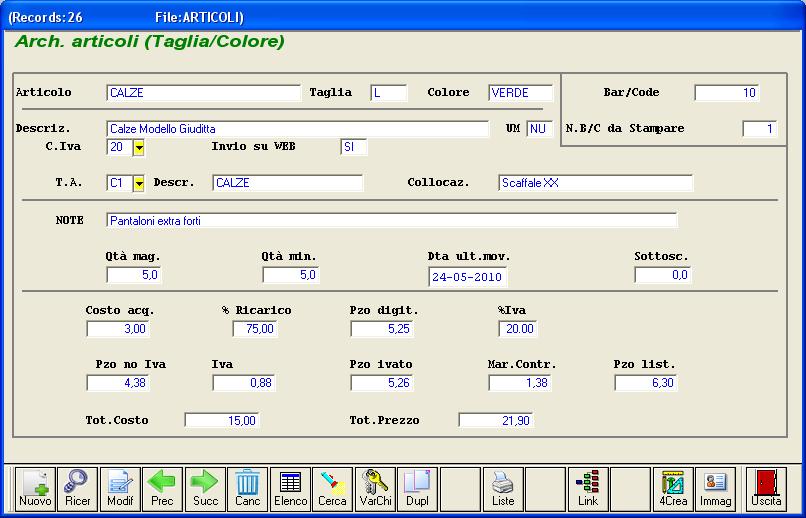Click the NOTE field Pantaloni extra forti
Screen dimensions: 806x518
tap(392, 221)
